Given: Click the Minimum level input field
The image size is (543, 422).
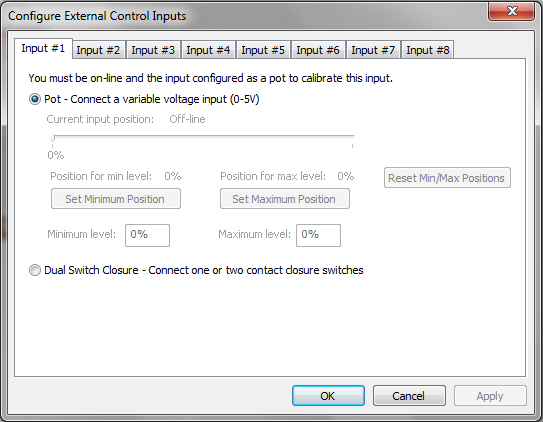Looking at the screenshot, I should coord(148,235).
